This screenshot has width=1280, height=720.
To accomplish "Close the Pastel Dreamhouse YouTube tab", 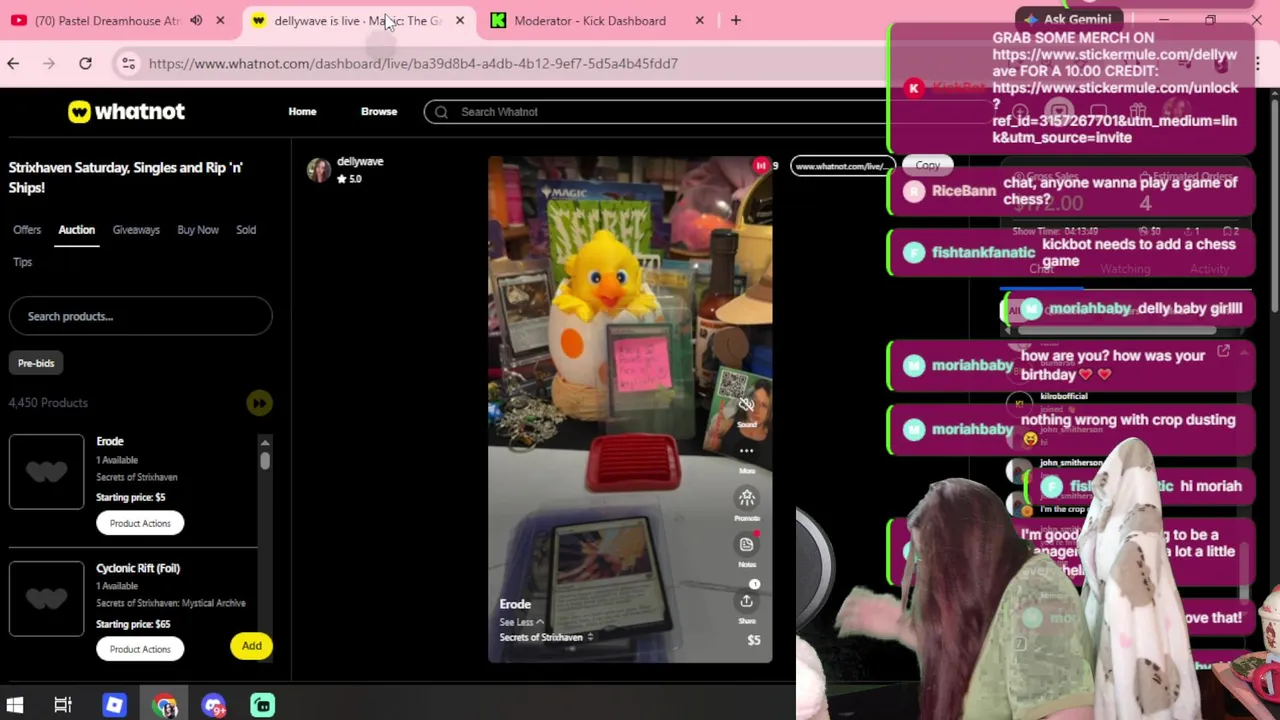I will (220, 20).
